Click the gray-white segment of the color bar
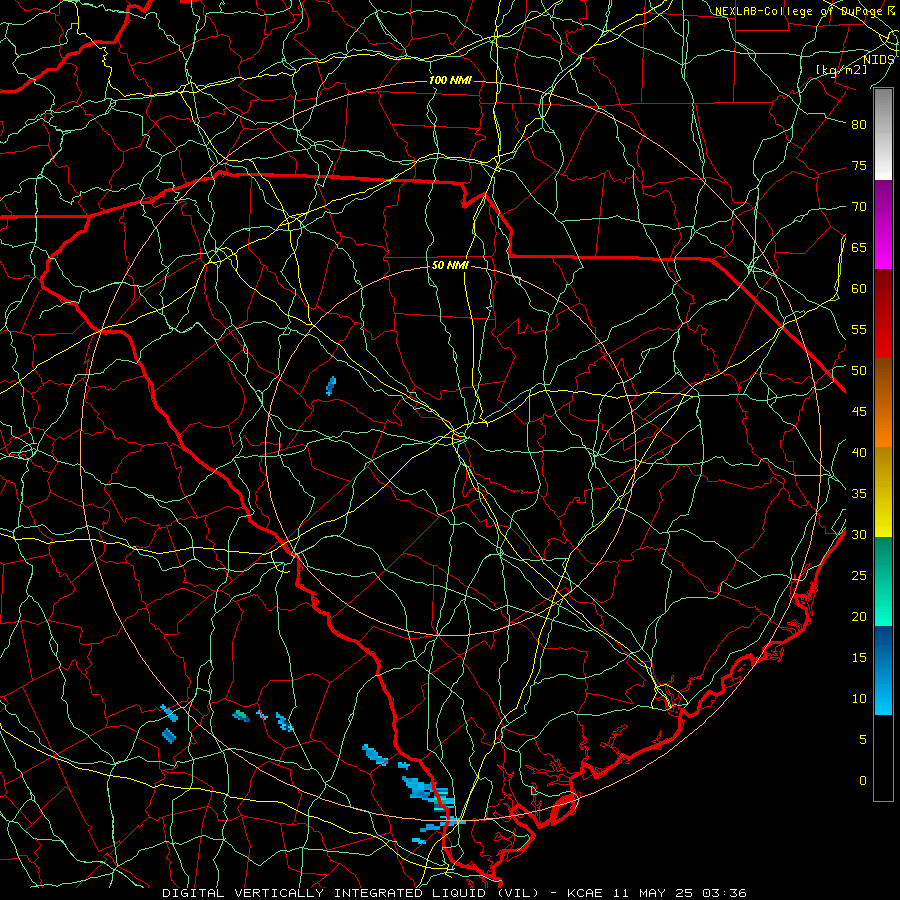 (x=883, y=134)
